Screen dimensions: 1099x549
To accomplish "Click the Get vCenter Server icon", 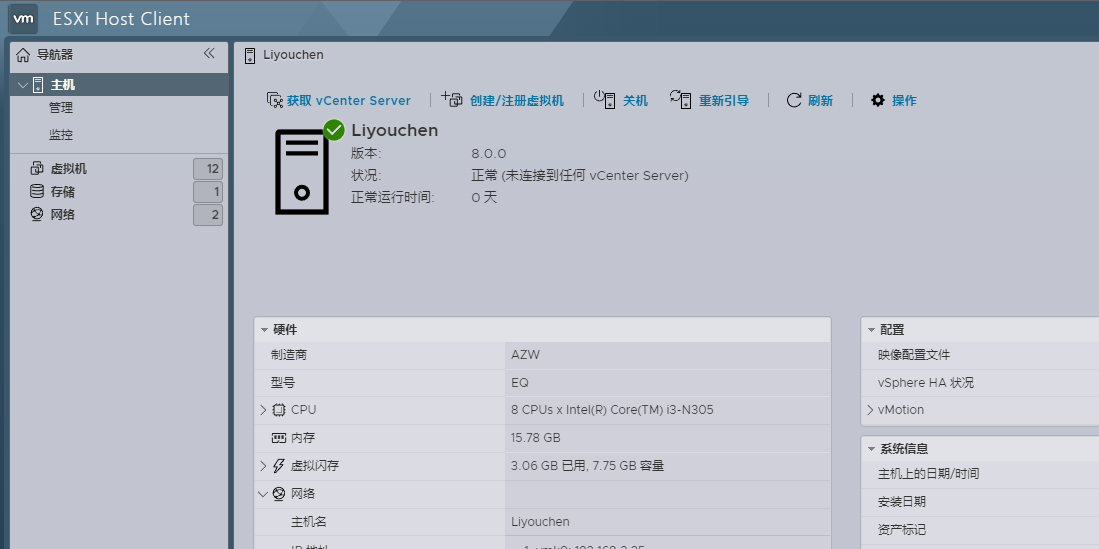I will (275, 100).
